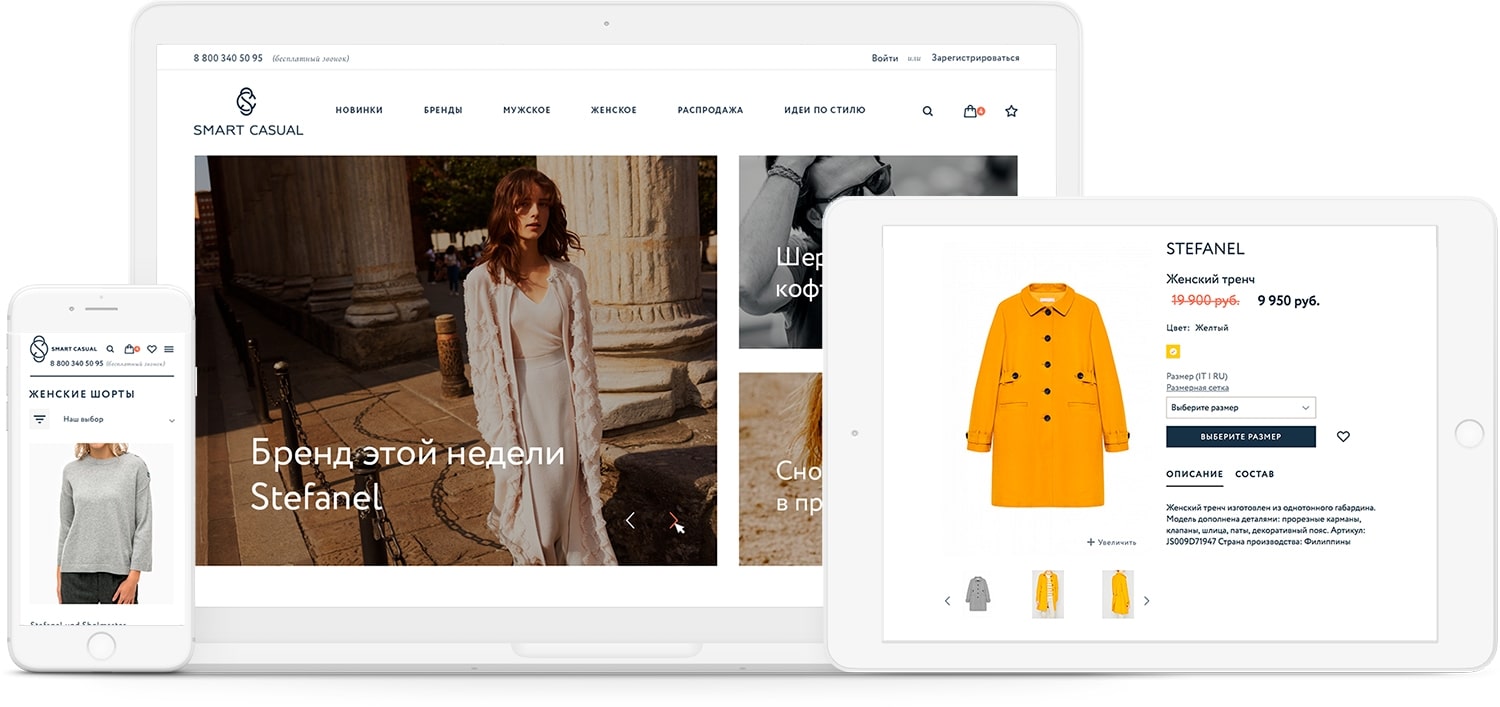Image resolution: width=1500 pixels, height=707 pixels.
Task: Click phone number 8 800 340 50 95 on laptop
Action: pos(228,58)
